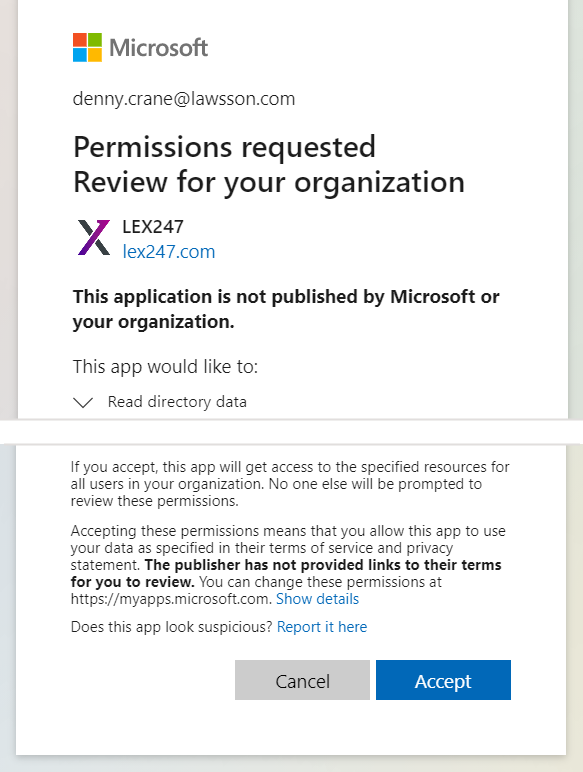Click the LEX247 X-shaped app logo
The width and height of the screenshot is (583, 772).
94,237
